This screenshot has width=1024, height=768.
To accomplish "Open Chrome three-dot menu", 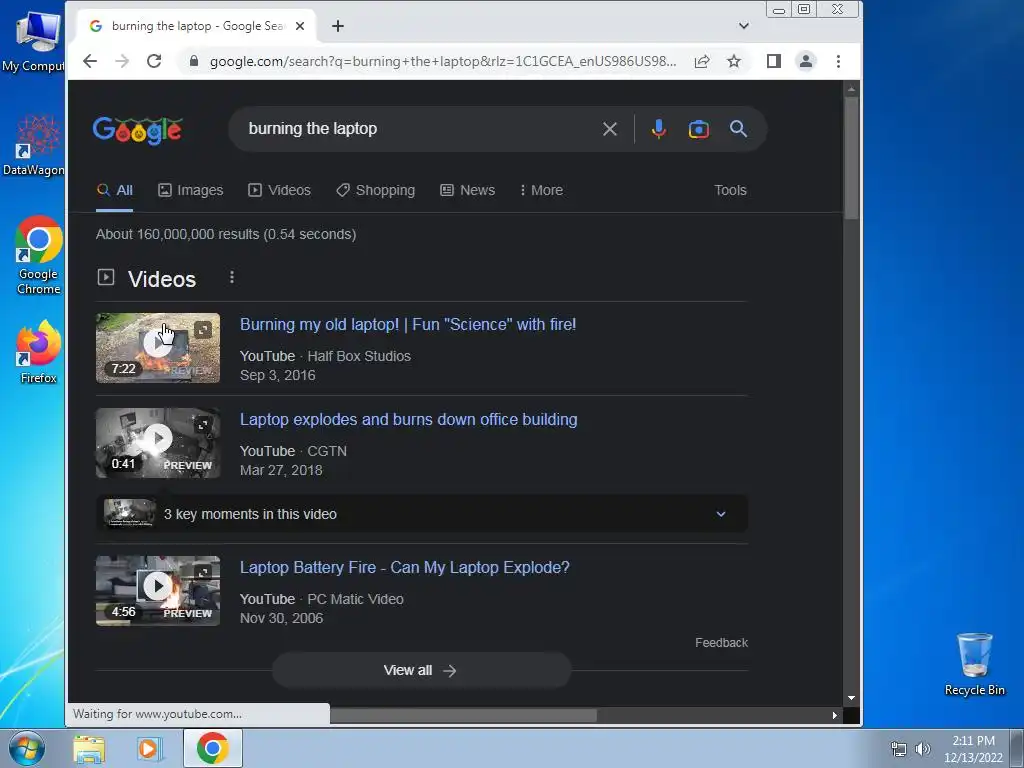I will click(x=839, y=61).
